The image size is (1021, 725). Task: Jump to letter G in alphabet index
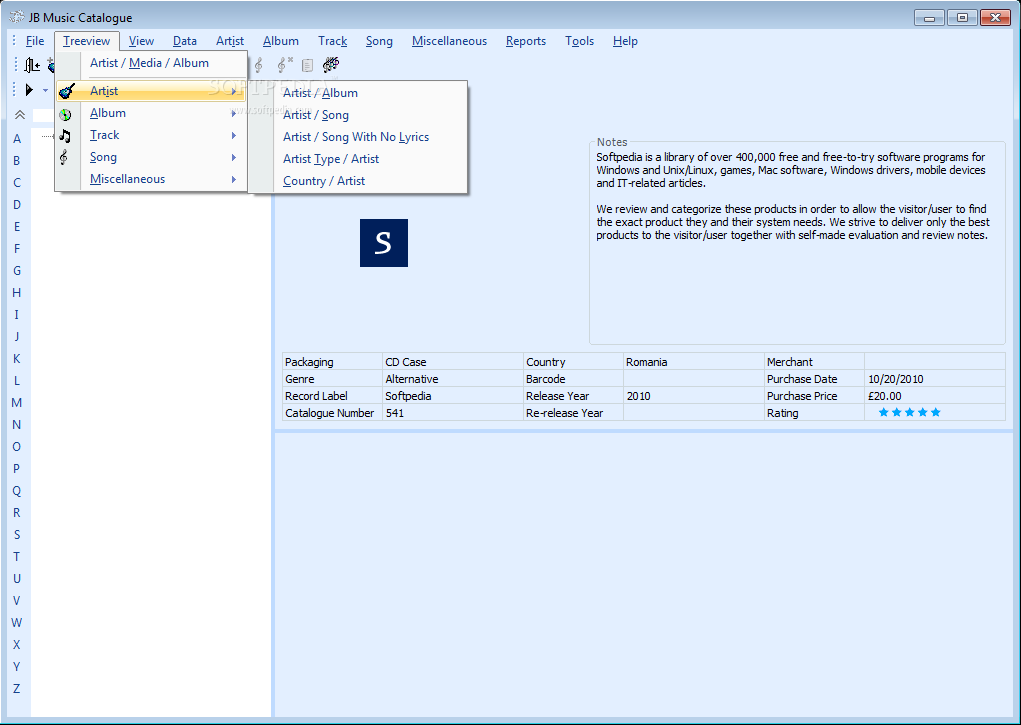(17, 271)
